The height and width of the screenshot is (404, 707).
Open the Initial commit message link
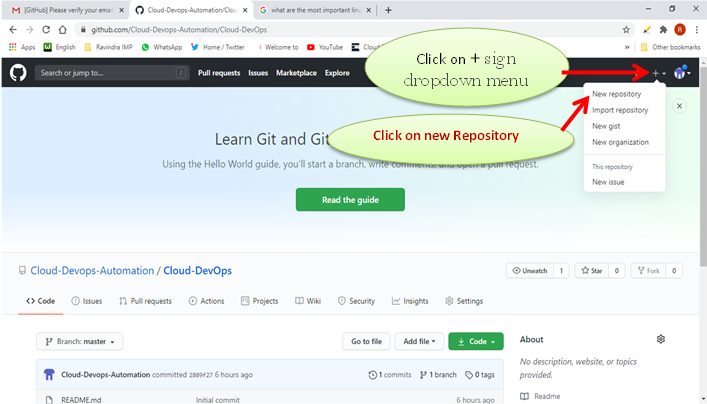coord(218,399)
